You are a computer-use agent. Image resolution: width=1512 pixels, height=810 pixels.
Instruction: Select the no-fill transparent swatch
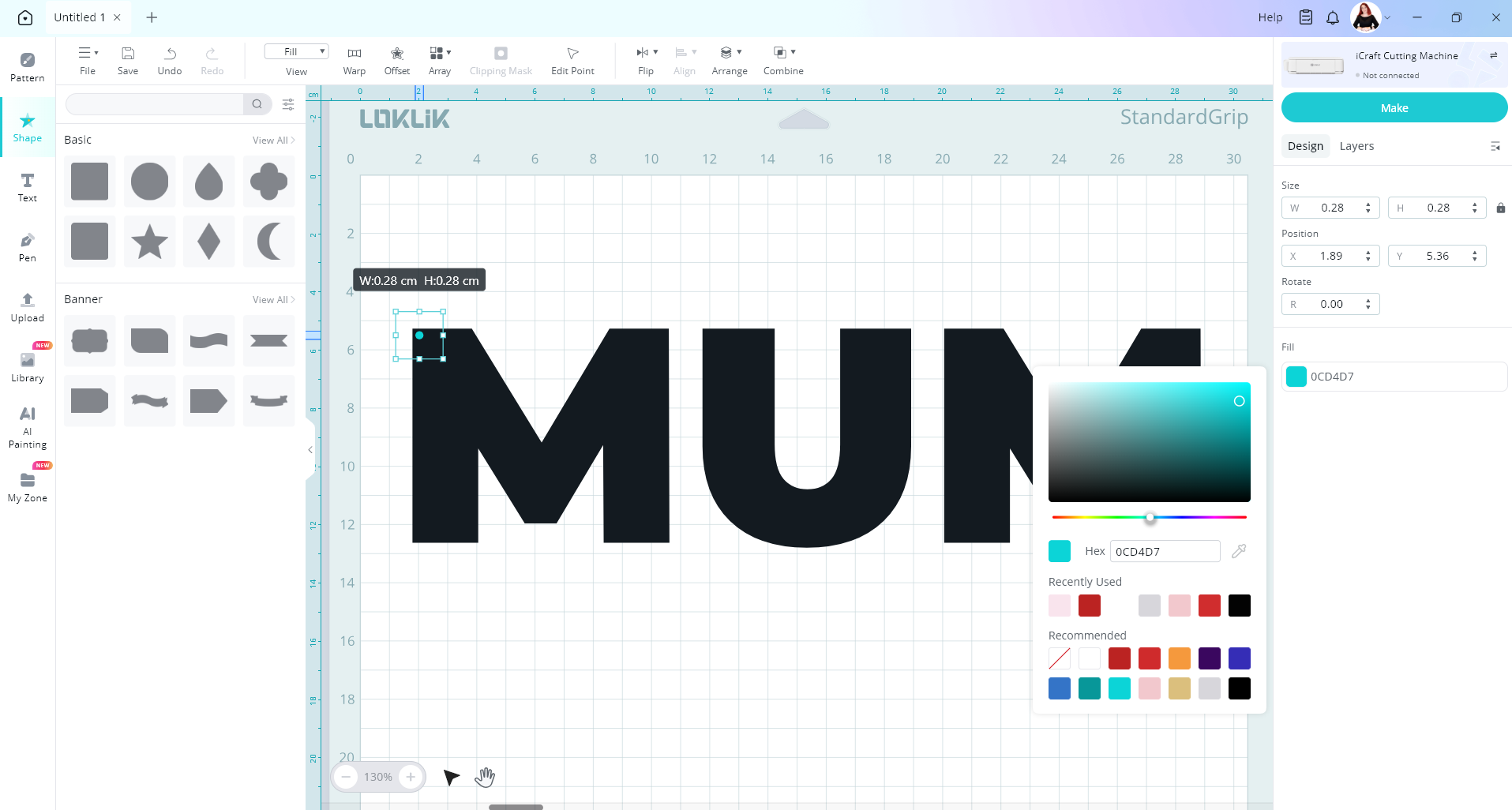1059,658
